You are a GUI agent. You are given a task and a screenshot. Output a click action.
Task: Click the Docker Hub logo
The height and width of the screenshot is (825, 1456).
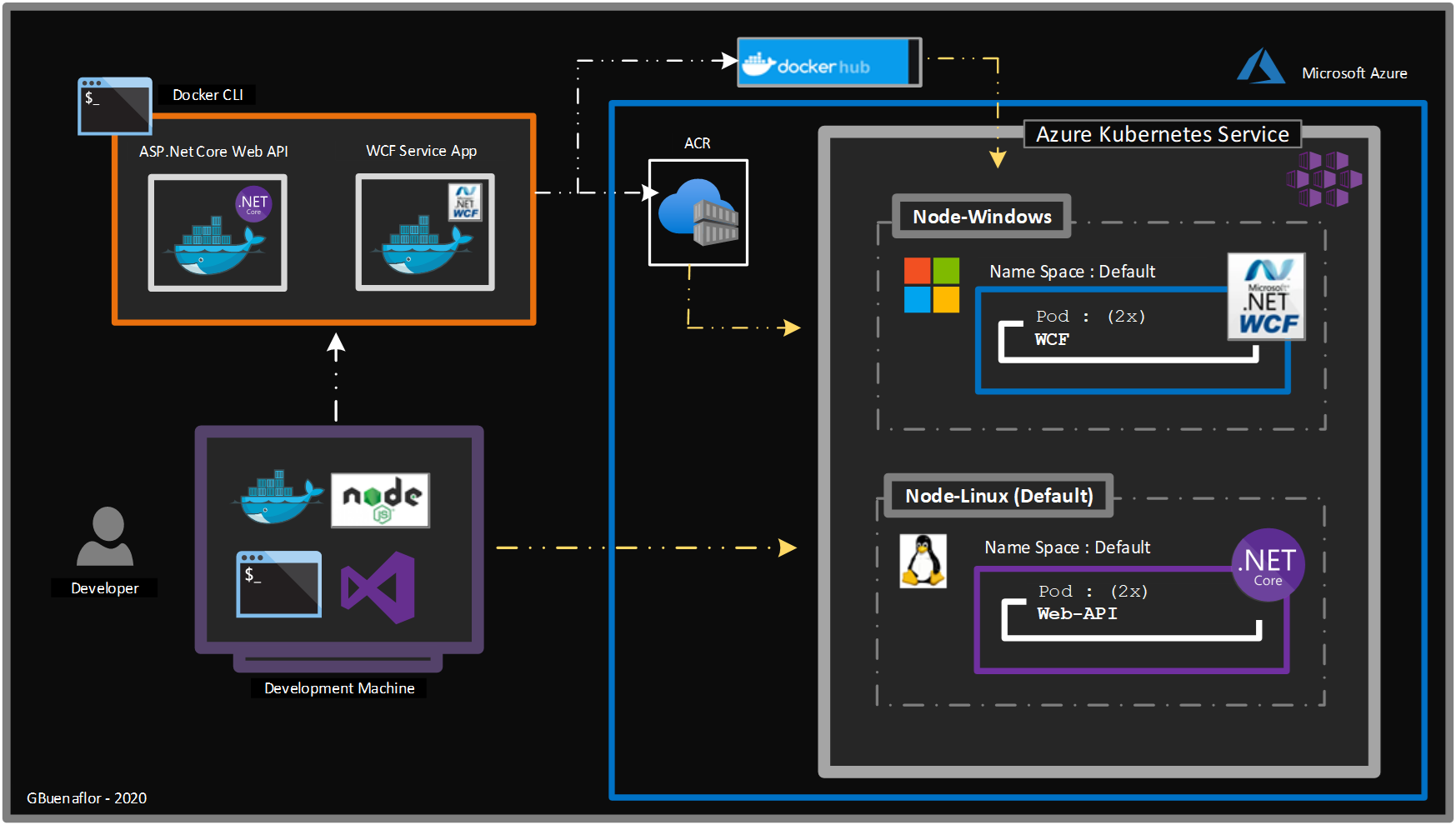(x=829, y=62)
